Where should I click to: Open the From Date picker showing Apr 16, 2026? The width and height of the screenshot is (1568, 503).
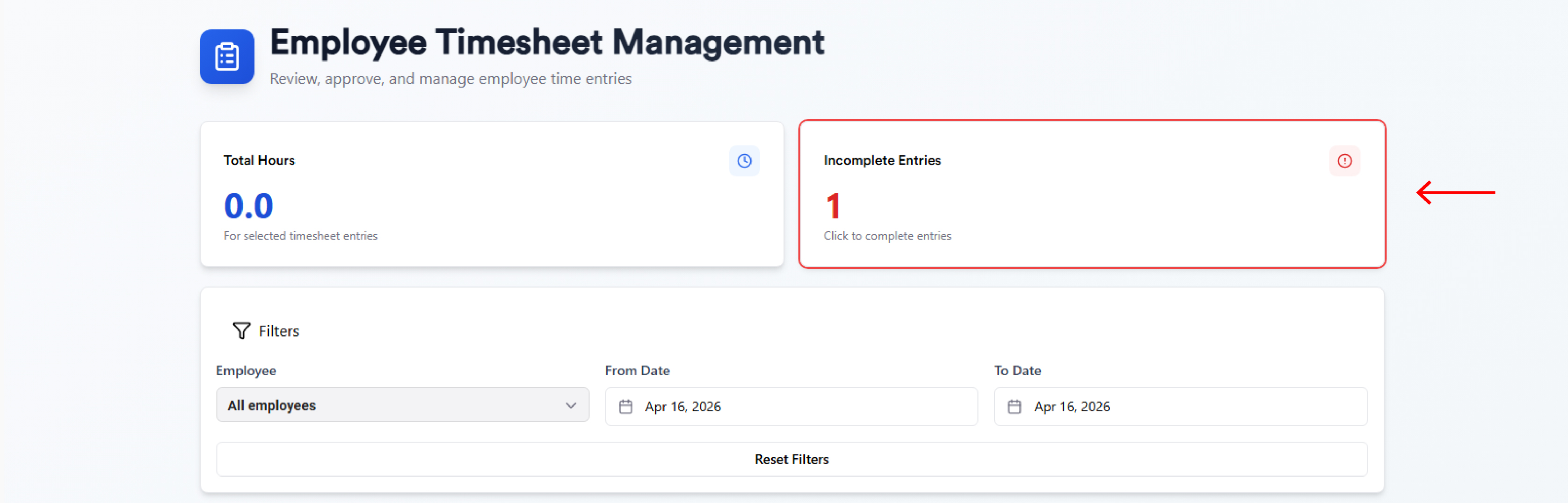[x=791, y=406]
